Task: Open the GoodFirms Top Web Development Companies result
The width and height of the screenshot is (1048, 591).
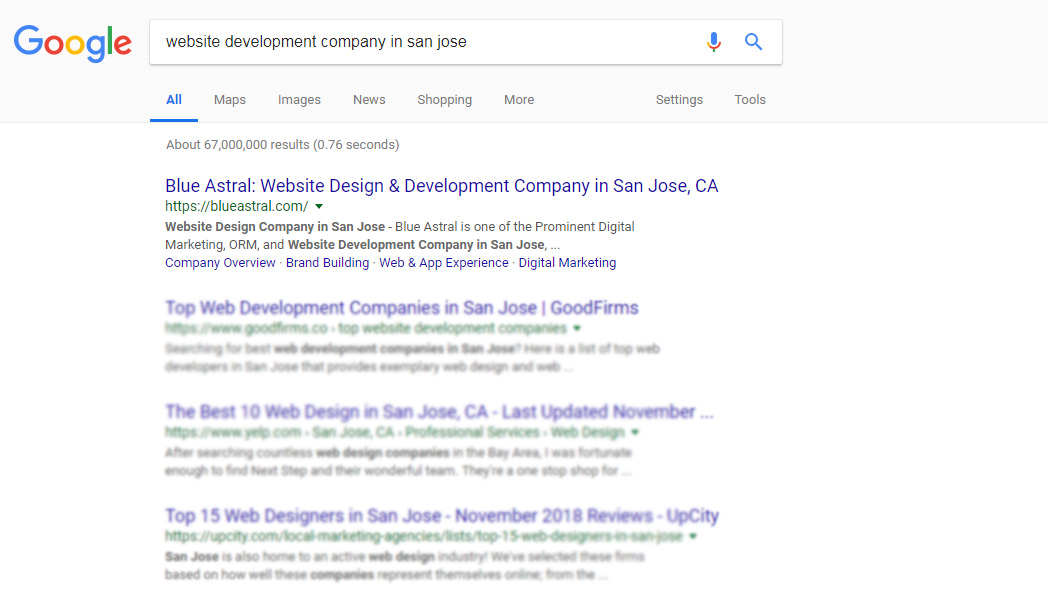Action: (x=402, y=308)
